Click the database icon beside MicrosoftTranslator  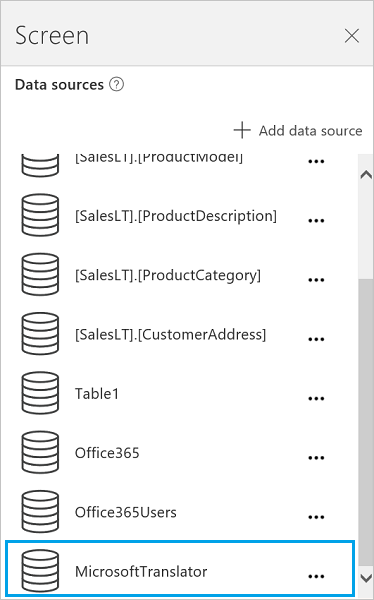(x=40, y=571)
